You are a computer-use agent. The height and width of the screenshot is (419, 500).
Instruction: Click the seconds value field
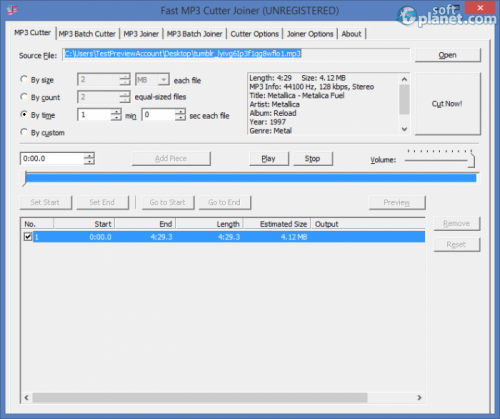(159, 115)
